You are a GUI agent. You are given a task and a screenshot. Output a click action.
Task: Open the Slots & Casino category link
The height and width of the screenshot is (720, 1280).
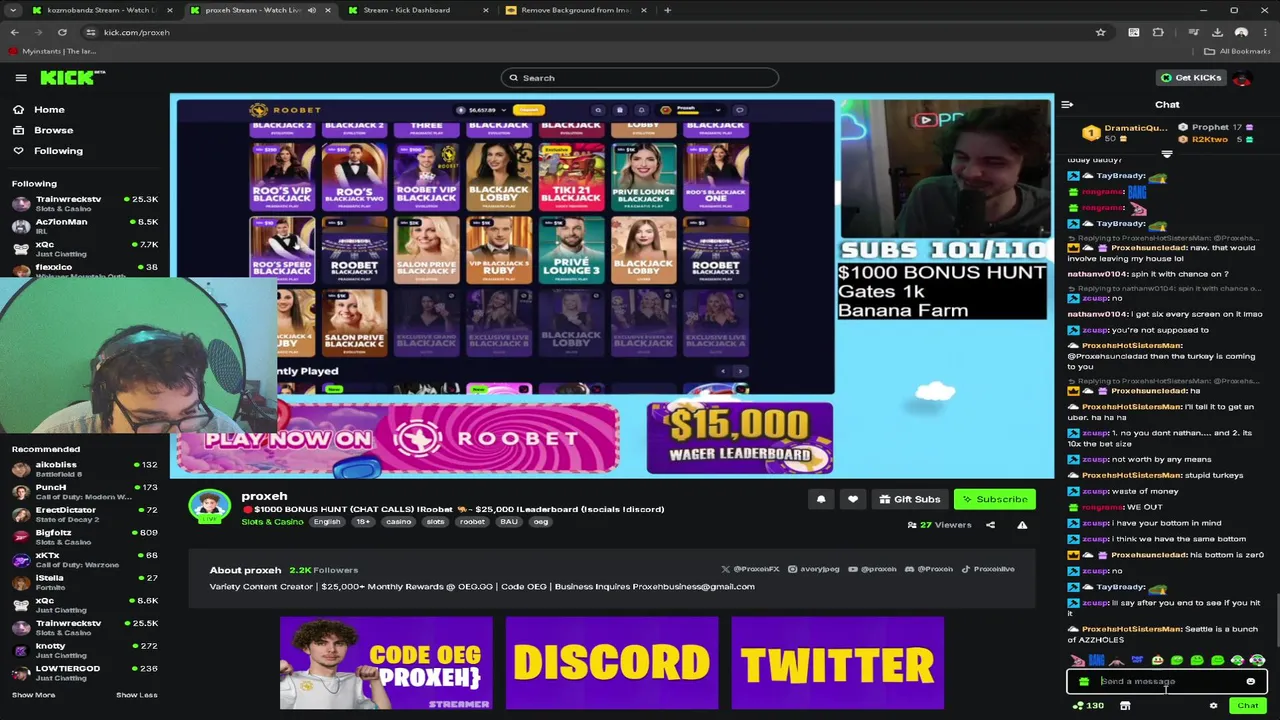click(272, 522)
